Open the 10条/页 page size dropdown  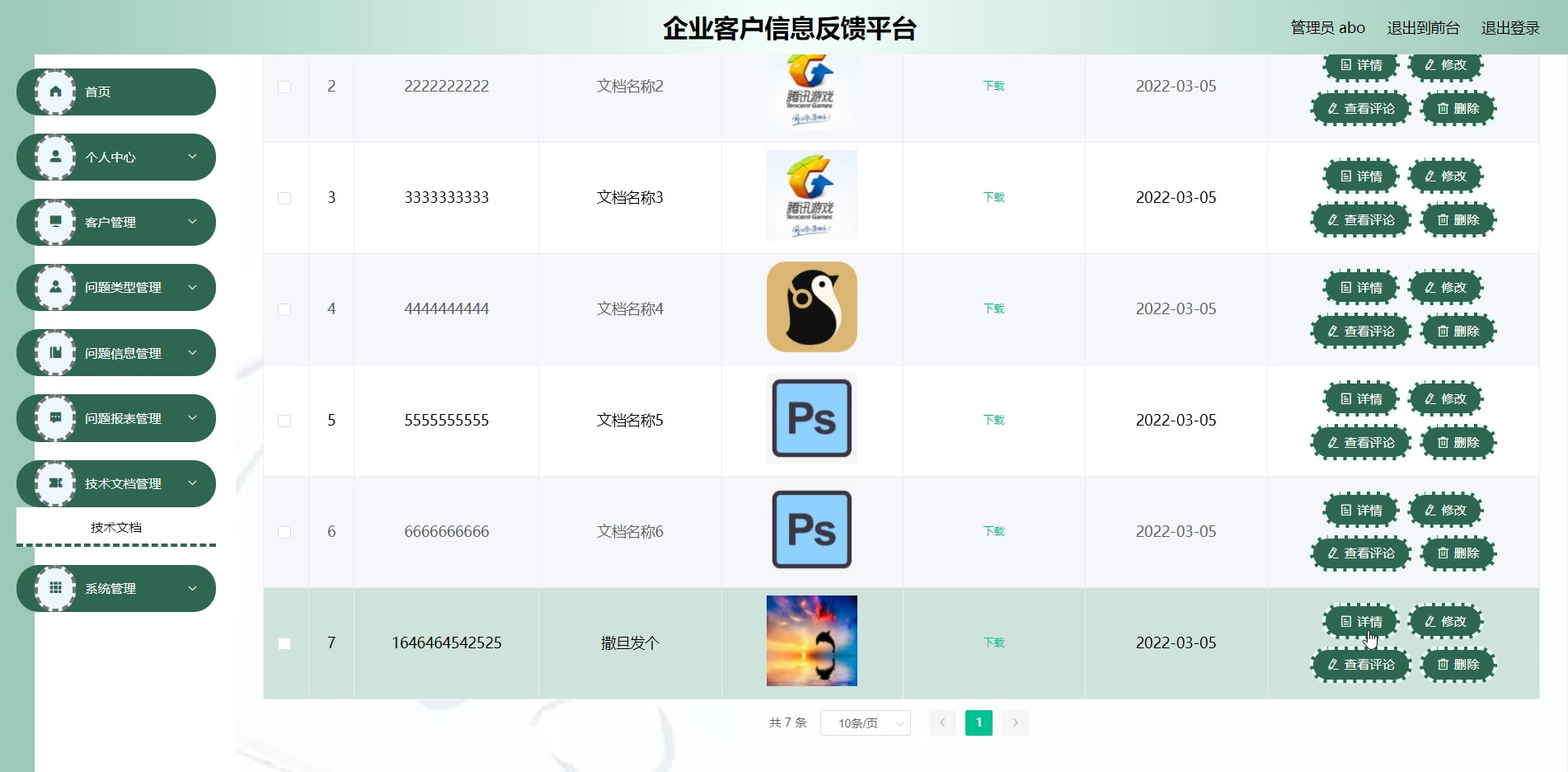866,723
